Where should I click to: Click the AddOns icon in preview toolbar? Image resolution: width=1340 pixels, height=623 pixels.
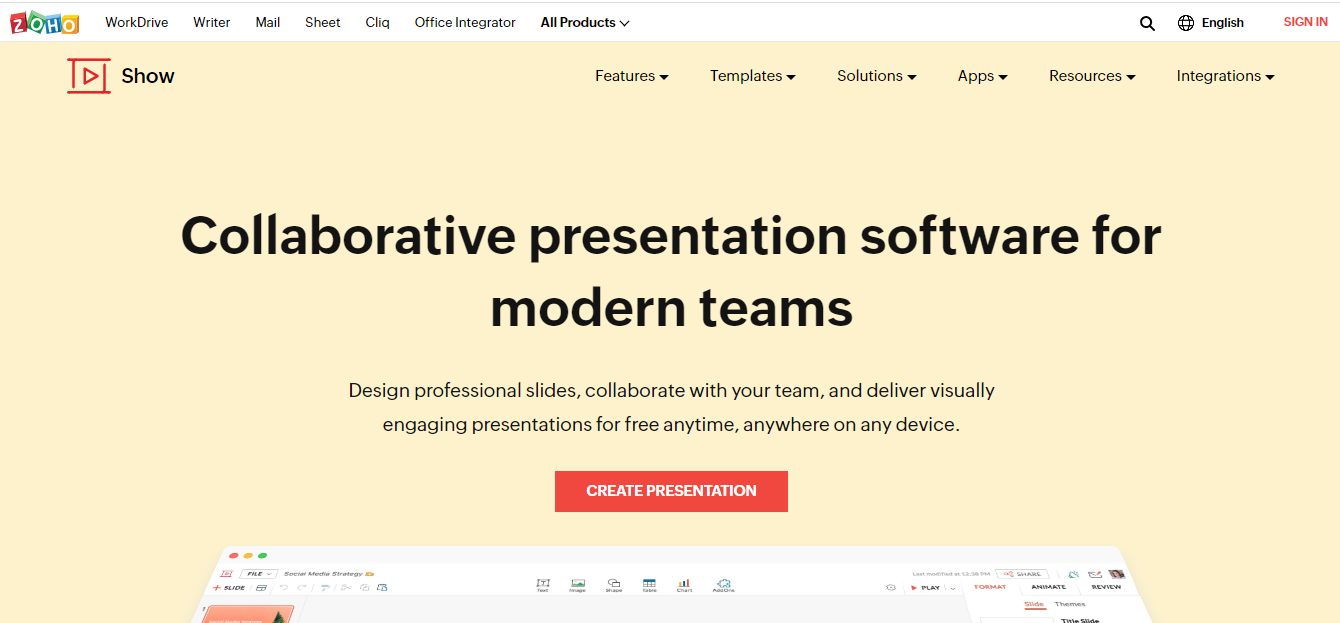[723, 584]
